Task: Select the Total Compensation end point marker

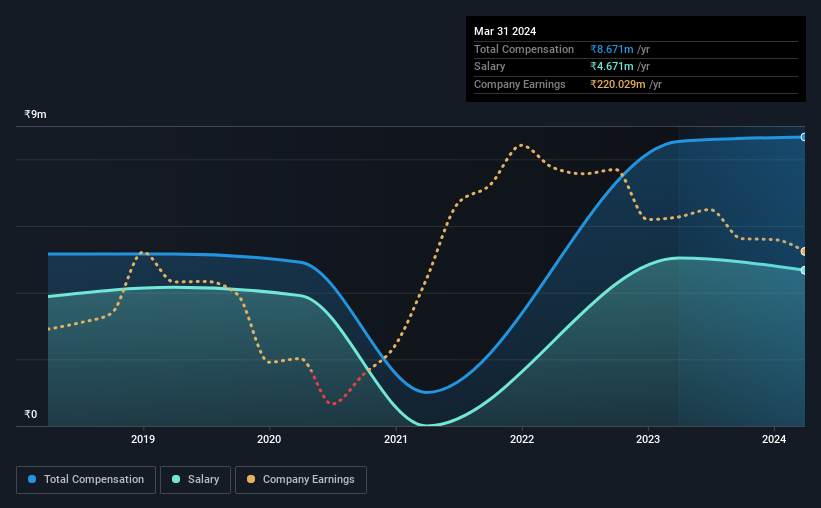Action: tap(803, 137)
